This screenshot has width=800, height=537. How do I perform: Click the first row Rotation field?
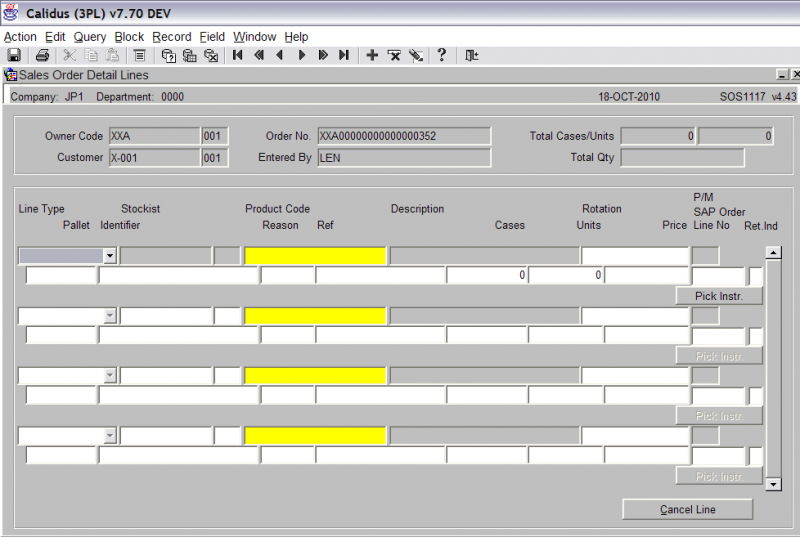point(635,255)
